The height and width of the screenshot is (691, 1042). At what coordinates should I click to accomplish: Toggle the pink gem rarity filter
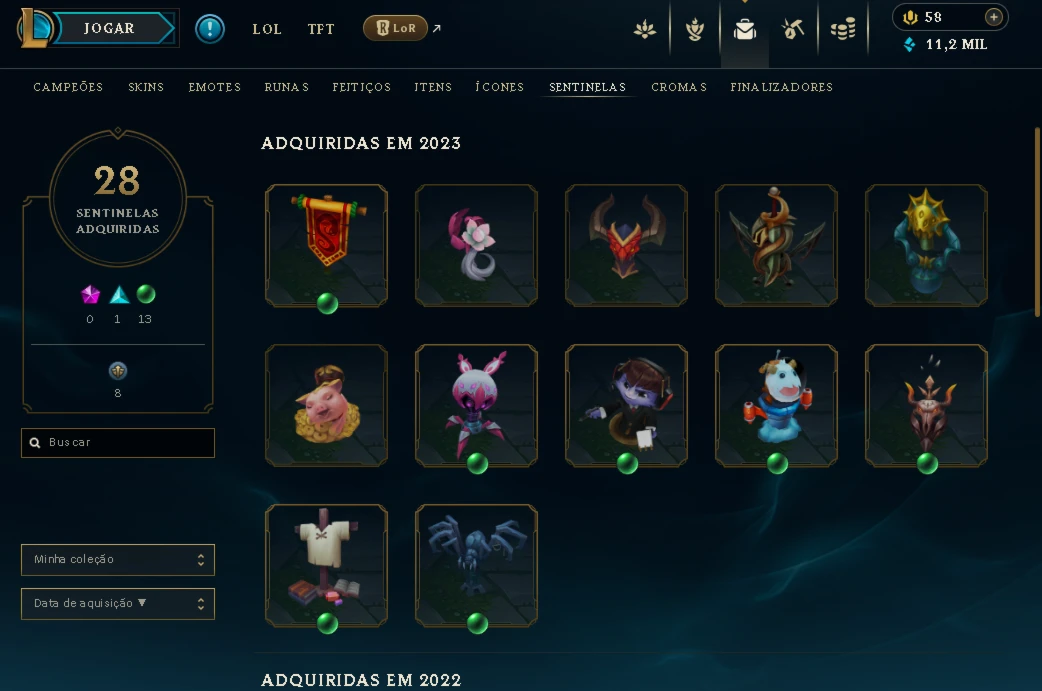coord(90,294)
